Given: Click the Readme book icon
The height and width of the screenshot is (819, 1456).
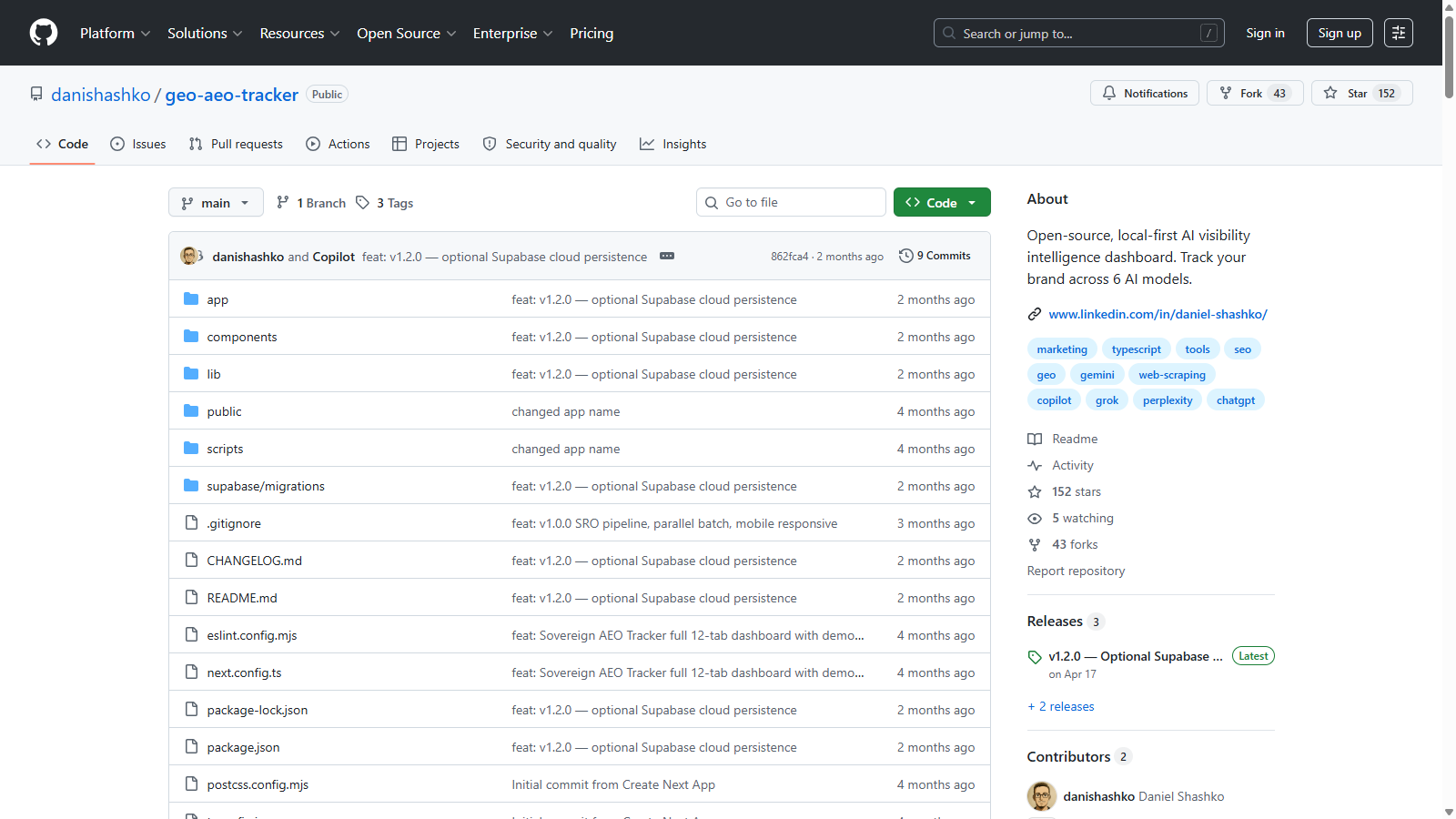Looking at the screenshot, I should [1035, 439].
